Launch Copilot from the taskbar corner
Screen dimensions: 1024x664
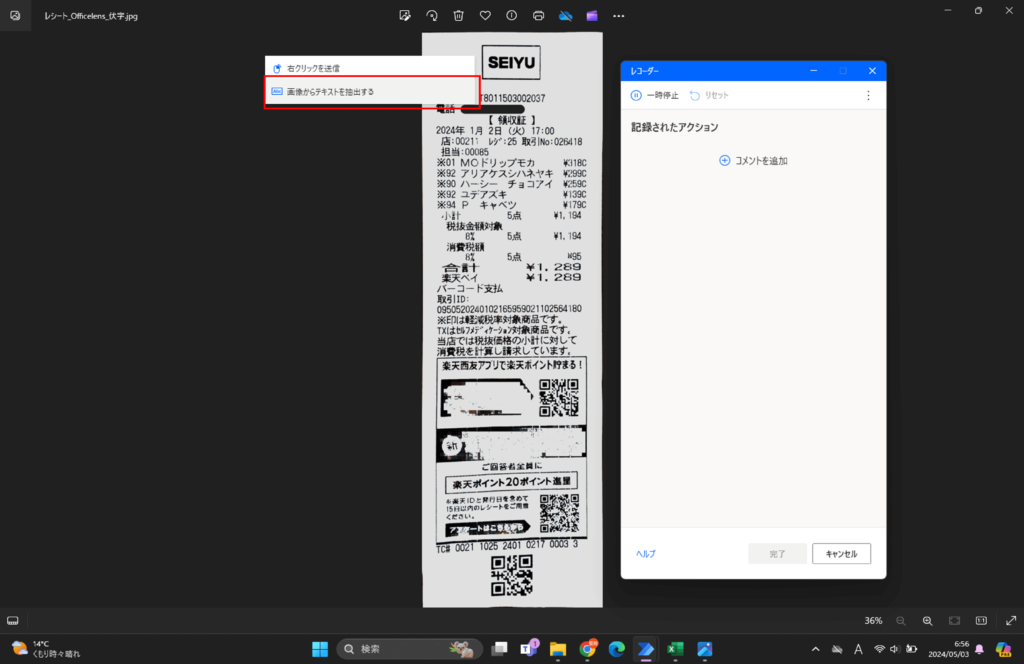[1004, 649]
